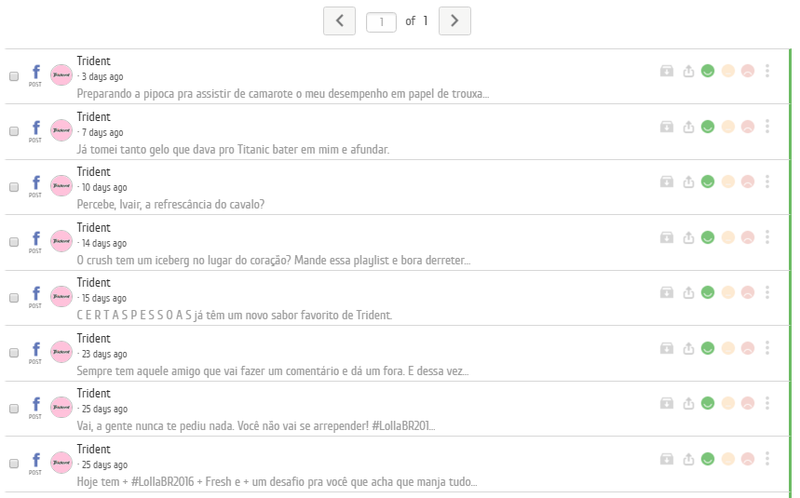Share the Trident post from 7 days ago

688,127
